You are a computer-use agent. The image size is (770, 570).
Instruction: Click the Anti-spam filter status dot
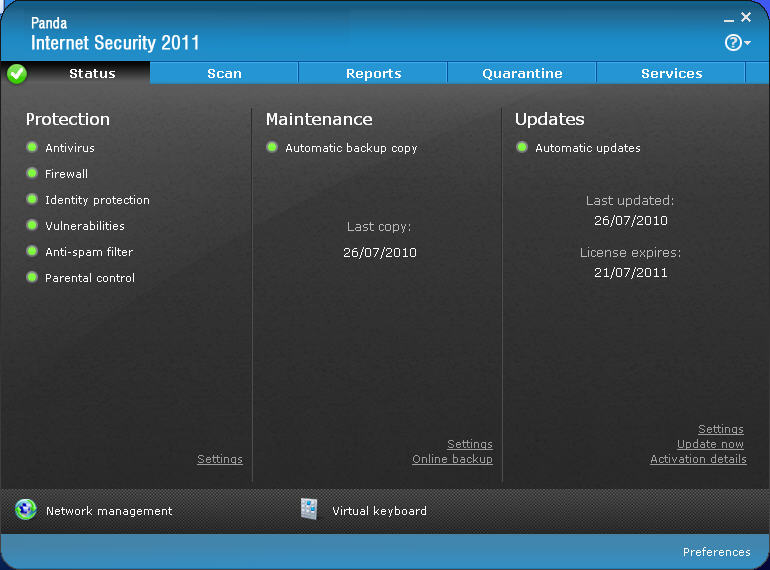pyautogui.click(x=32, y=251)
